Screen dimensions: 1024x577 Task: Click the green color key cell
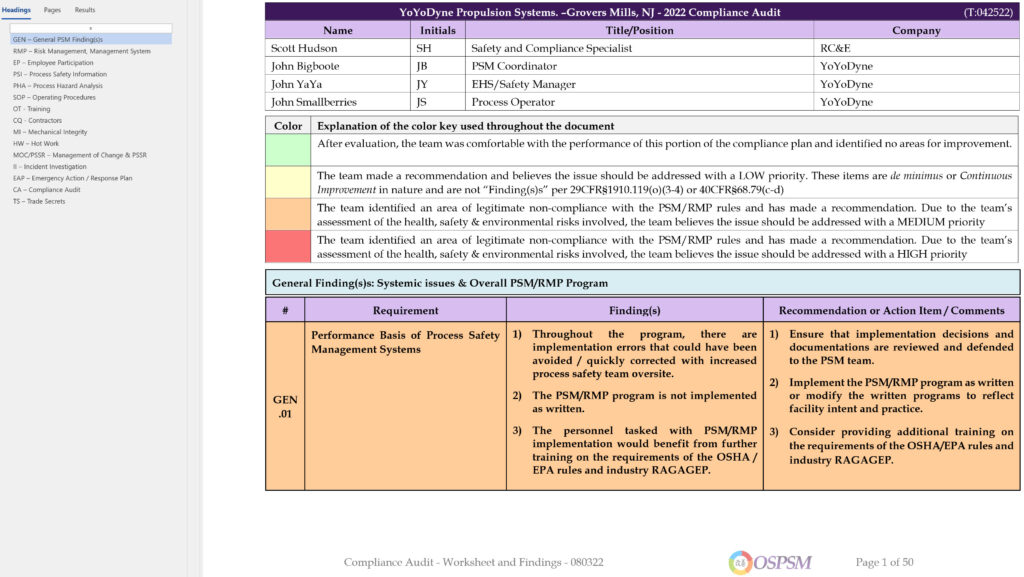point(288,149)
